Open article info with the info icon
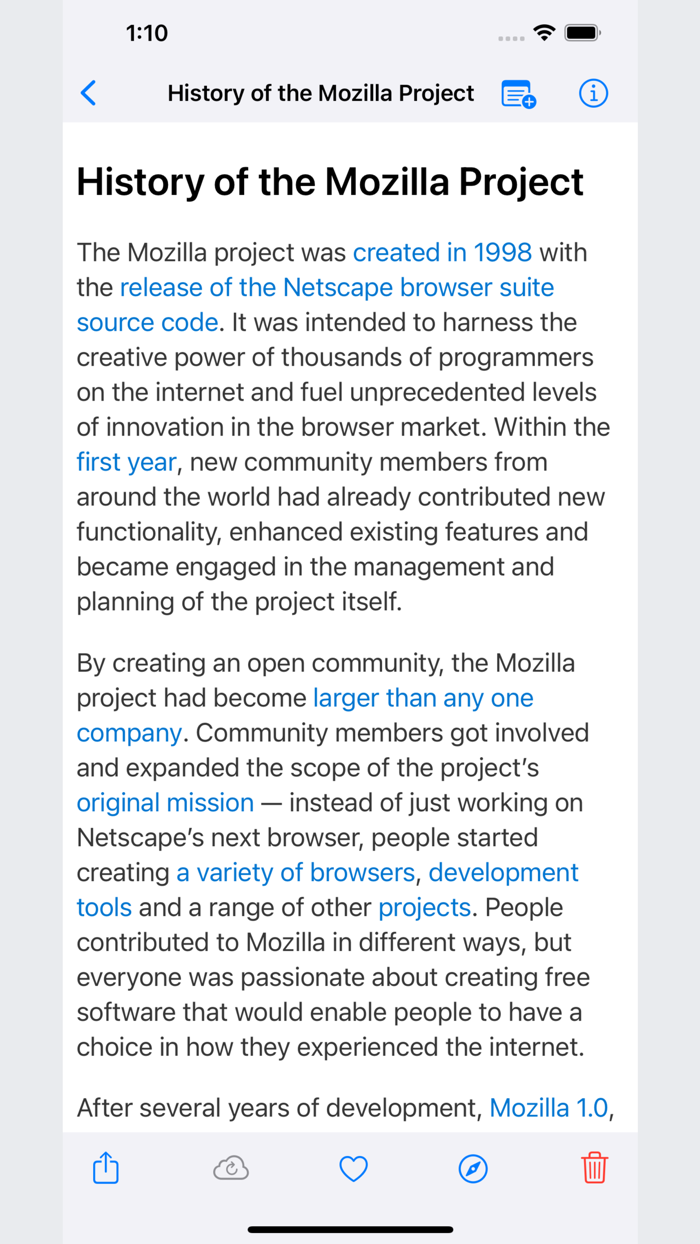 point(593,93)
